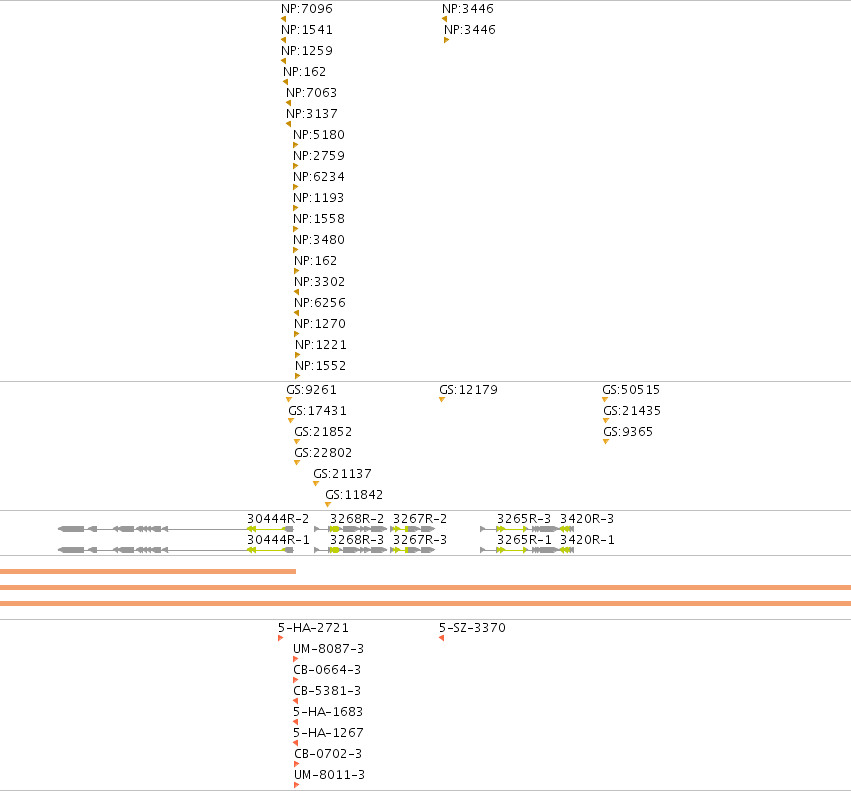The height and width of the screenshot is (791, 851).
Task: Click the red triangle under CB-0702-3
Action: click(x=296, y=764)
